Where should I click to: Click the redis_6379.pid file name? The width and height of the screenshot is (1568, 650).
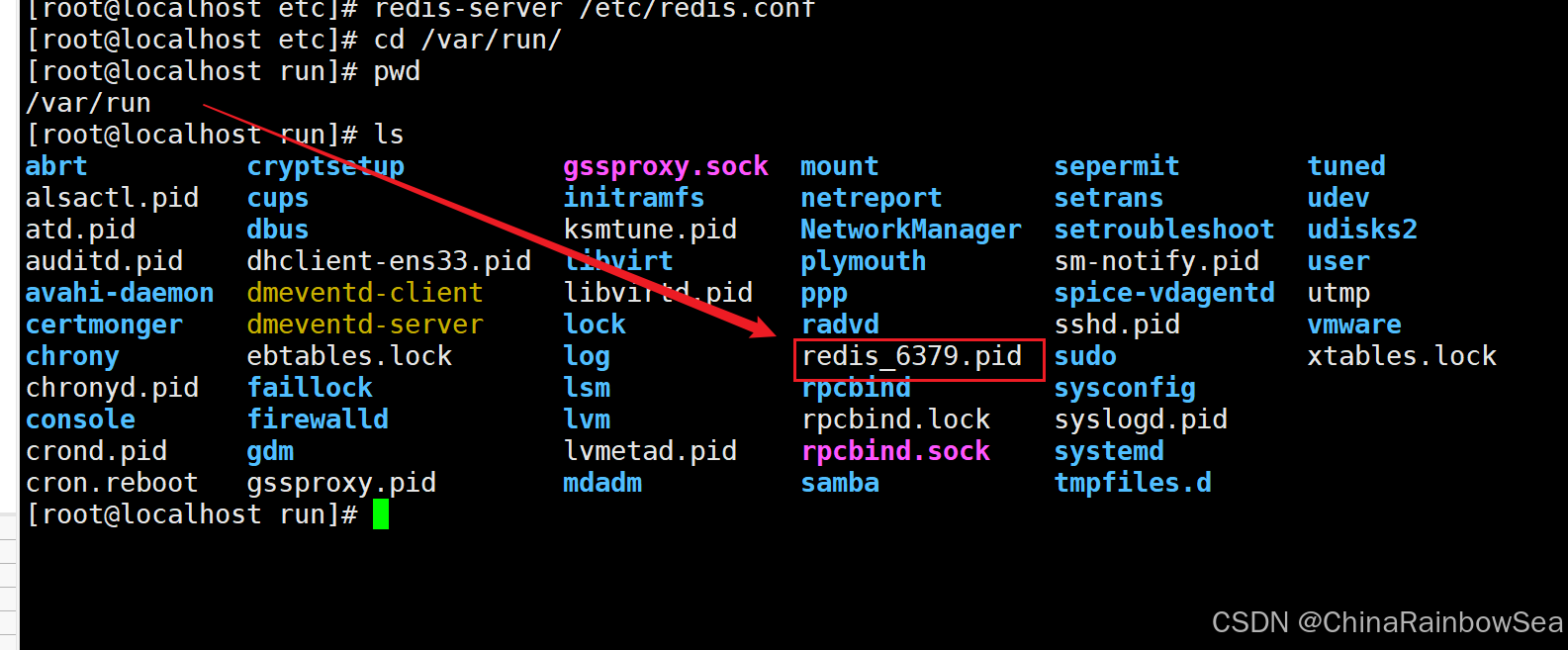tap(911, 357)
